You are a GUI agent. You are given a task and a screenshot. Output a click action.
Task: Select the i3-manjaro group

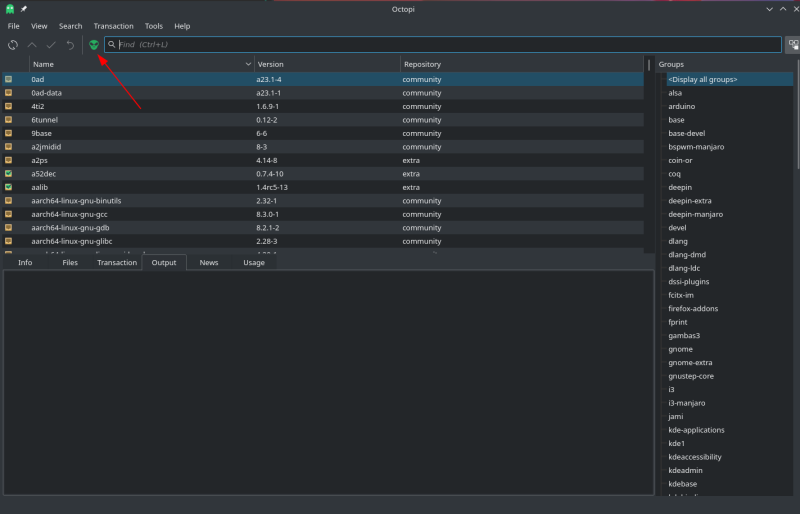point(687,403)
